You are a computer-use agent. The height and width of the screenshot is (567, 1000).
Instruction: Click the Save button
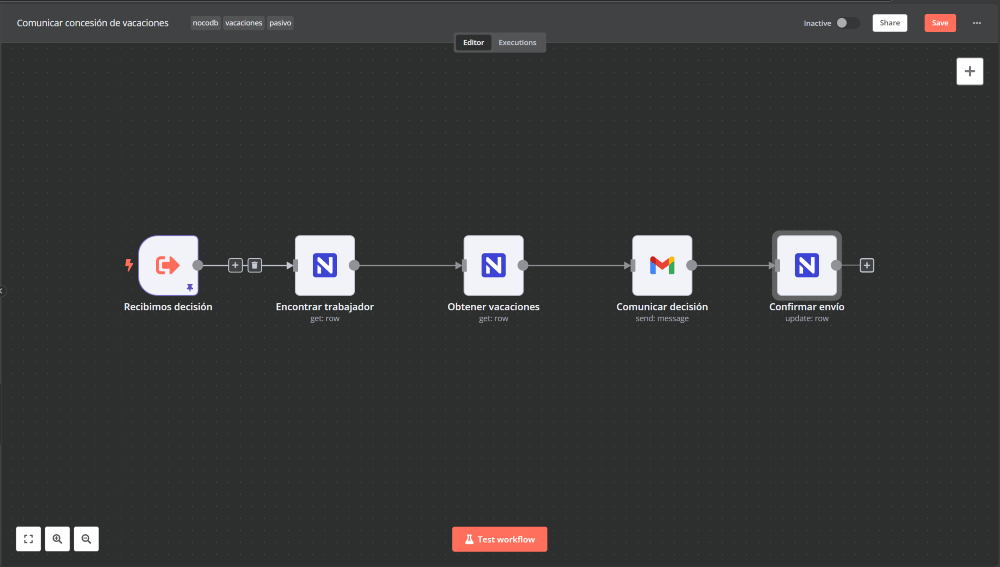tap(940, 23)
